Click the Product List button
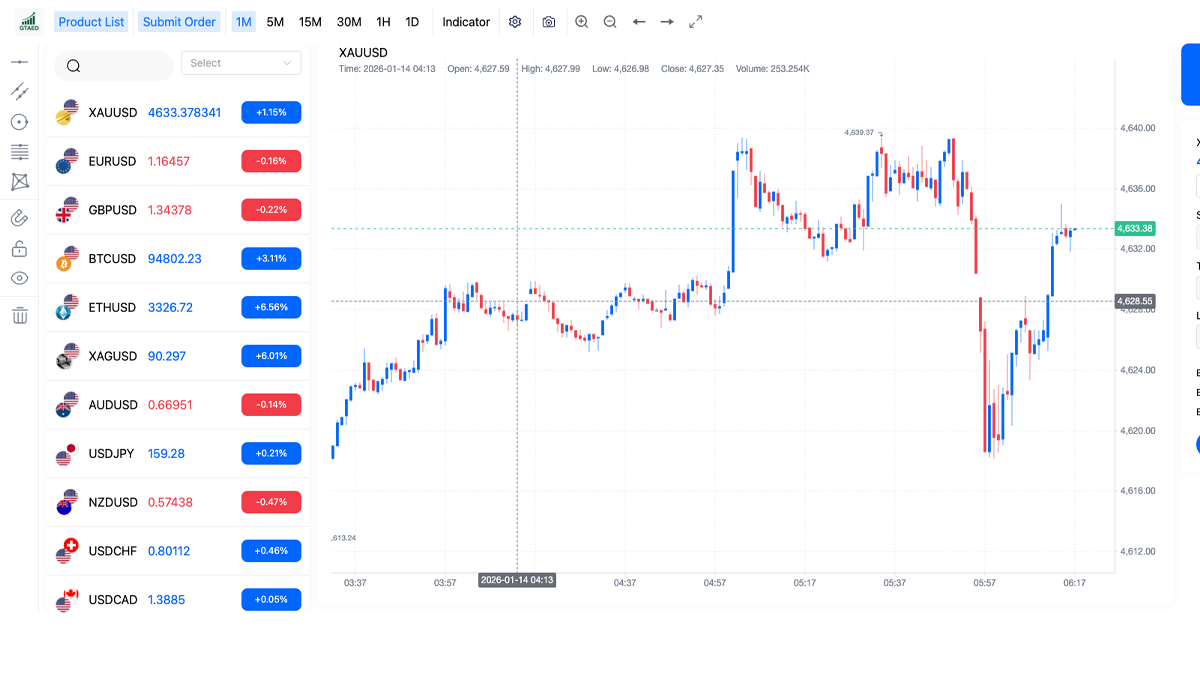Viewport: 1200px width, 700px height. [91, 22]
